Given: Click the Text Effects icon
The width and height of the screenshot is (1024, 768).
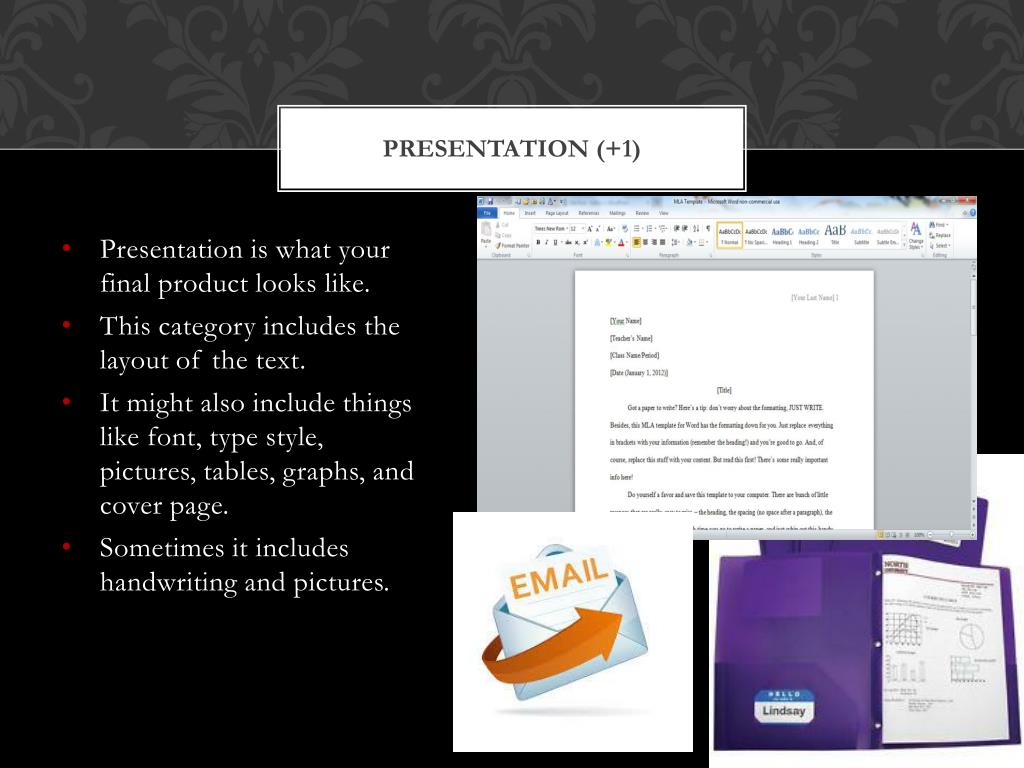Looking at the screenshot, I should coord(597,242).
